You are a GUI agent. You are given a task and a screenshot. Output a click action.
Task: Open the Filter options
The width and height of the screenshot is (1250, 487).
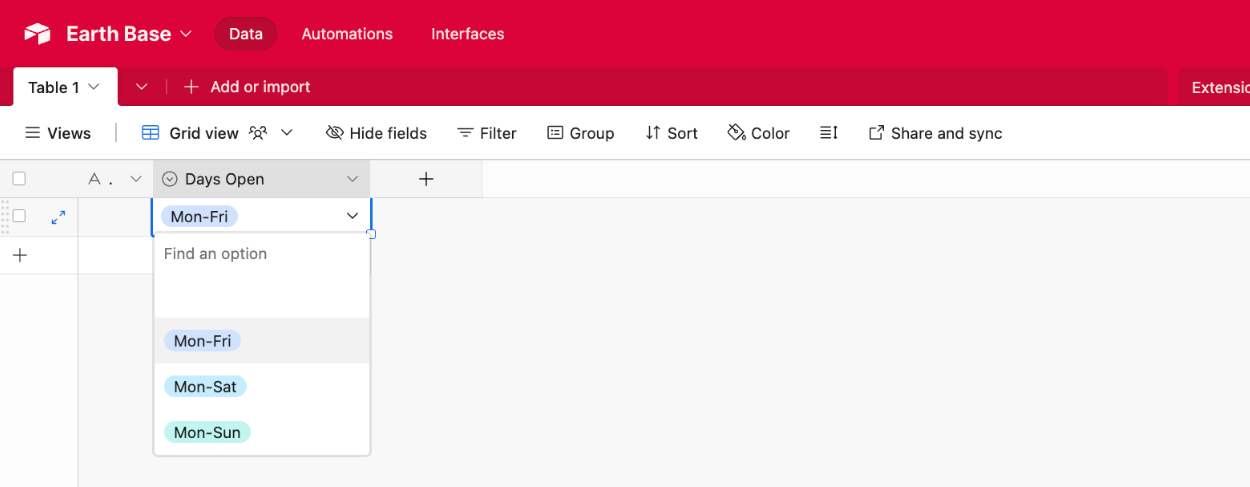point(487,133)
